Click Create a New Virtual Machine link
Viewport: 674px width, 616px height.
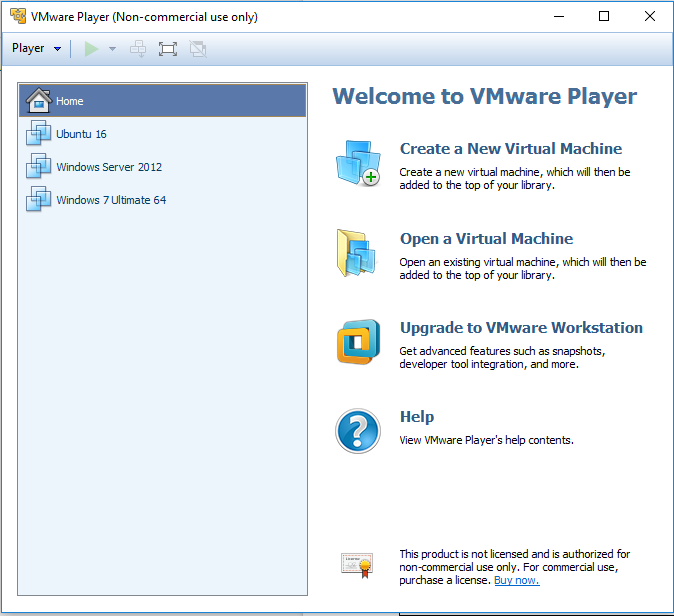(x=511, y=149)
